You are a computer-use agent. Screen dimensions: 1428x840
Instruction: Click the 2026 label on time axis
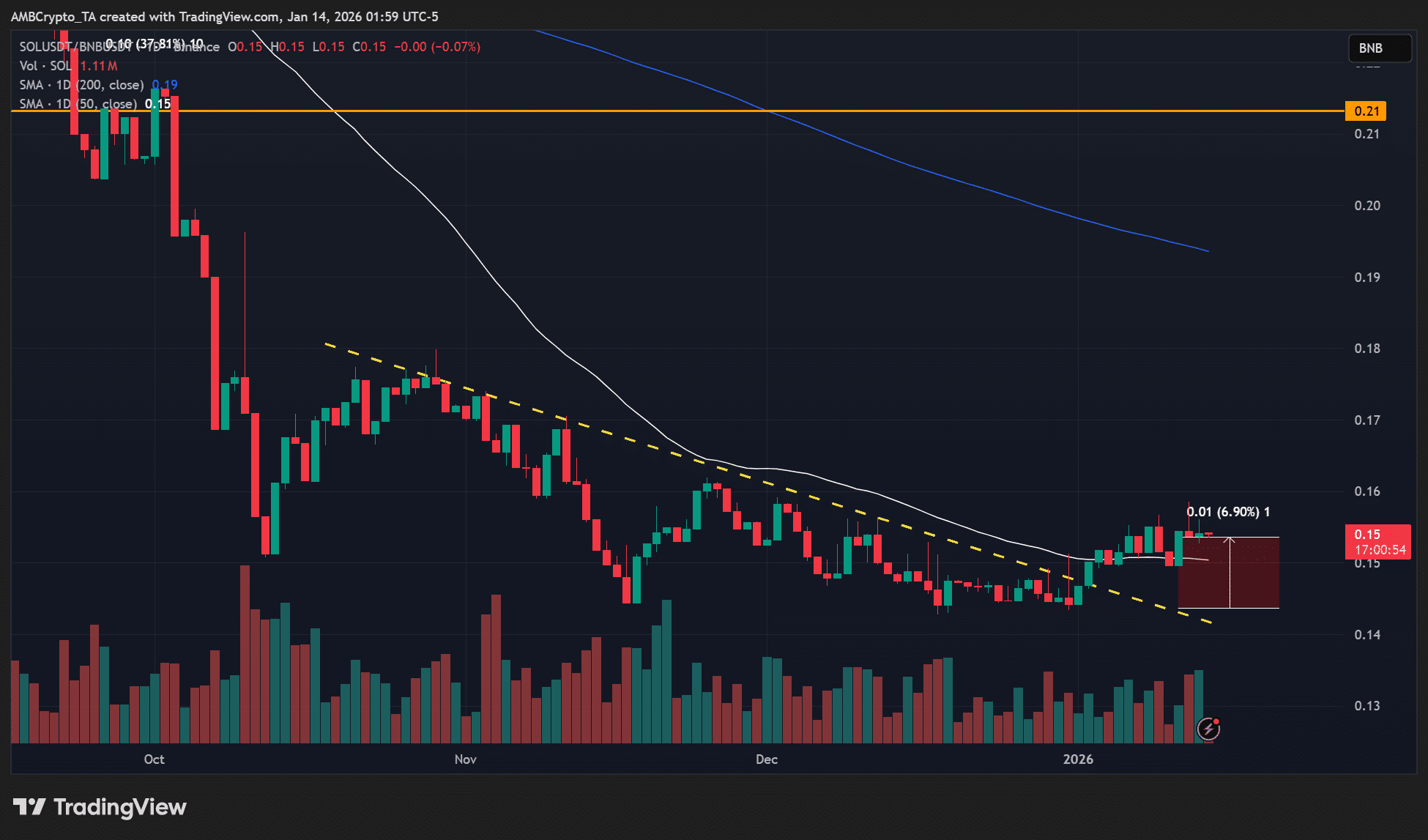click(x=1078, y=759)
